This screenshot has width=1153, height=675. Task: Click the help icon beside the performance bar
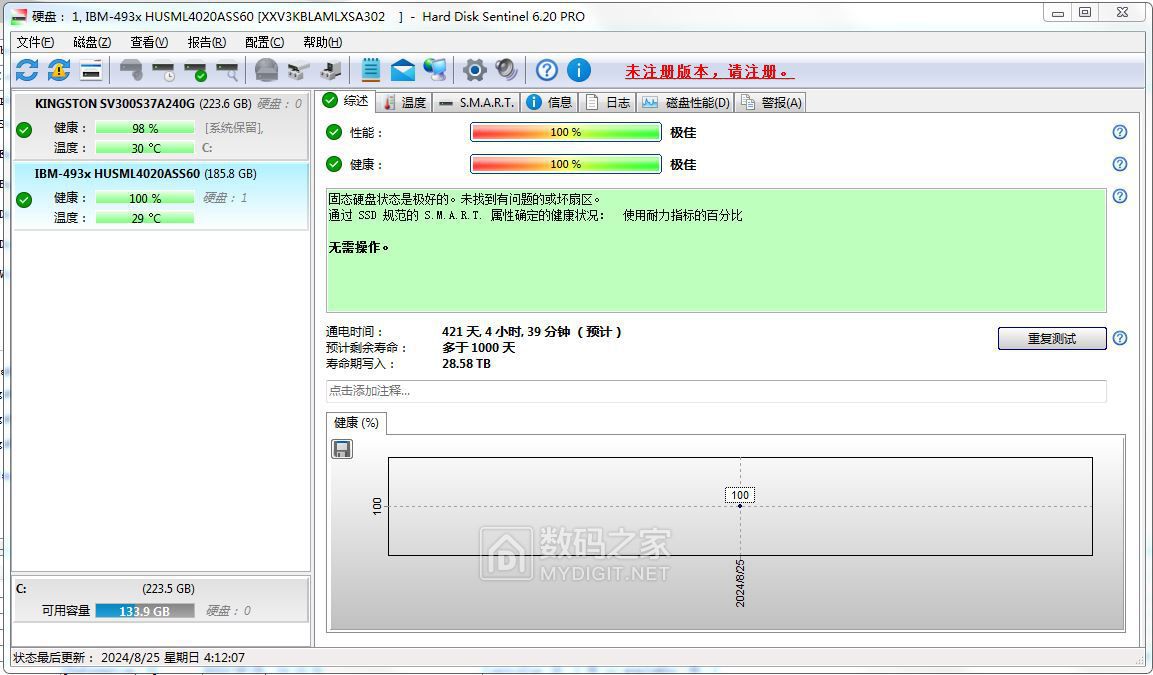tap(1120, 132)
